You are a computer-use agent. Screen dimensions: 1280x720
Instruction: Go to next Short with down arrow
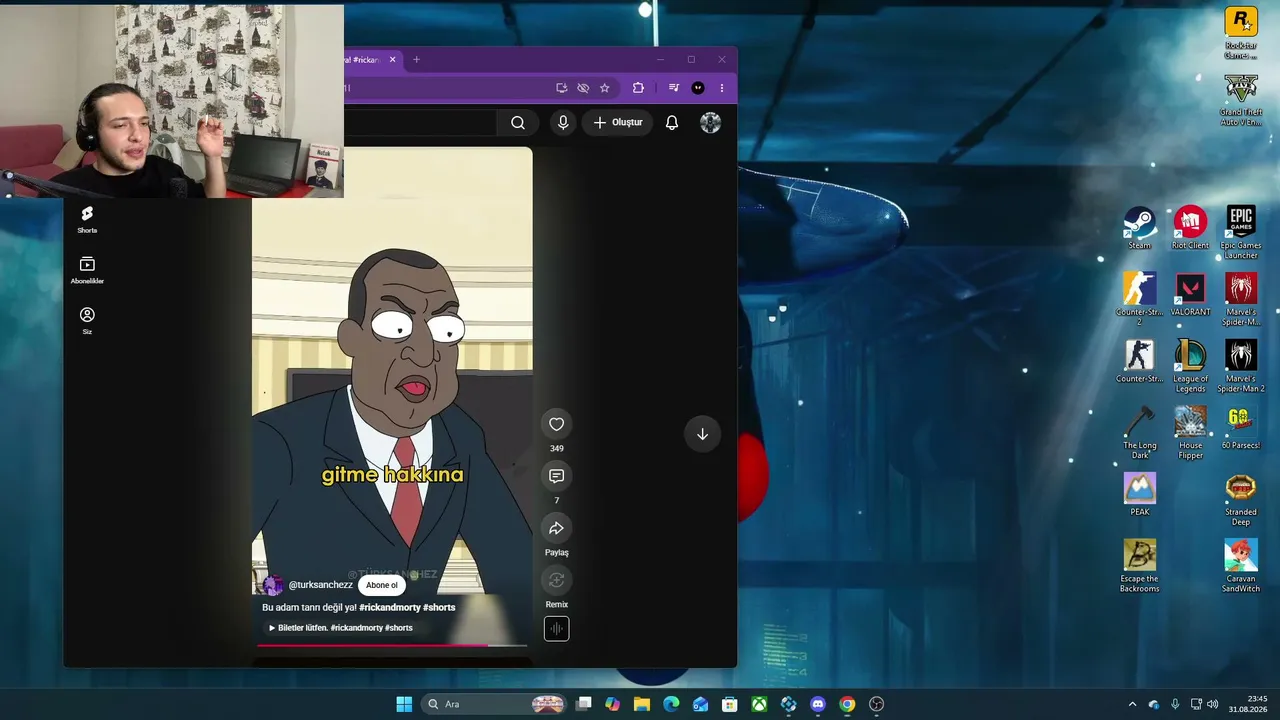[x=702, y=434]
